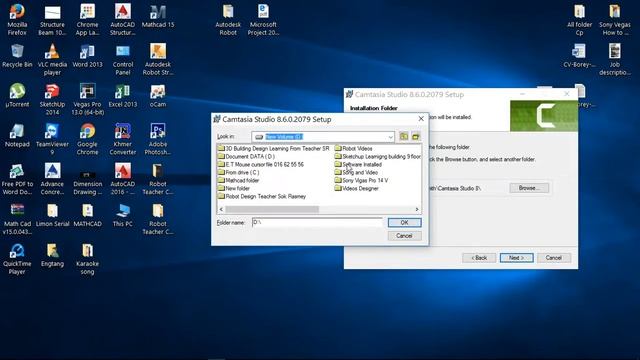The height and width of the screenshot is (360, 640).
Task: Launch Vegas Pro 13.0 desktop icon
Action: tap(87, 100)
